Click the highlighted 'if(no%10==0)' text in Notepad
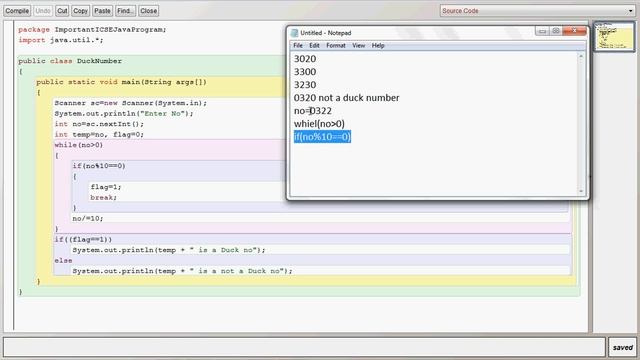Screen dimensions: 640x360 pyautogui.click(x=322, y=137)
